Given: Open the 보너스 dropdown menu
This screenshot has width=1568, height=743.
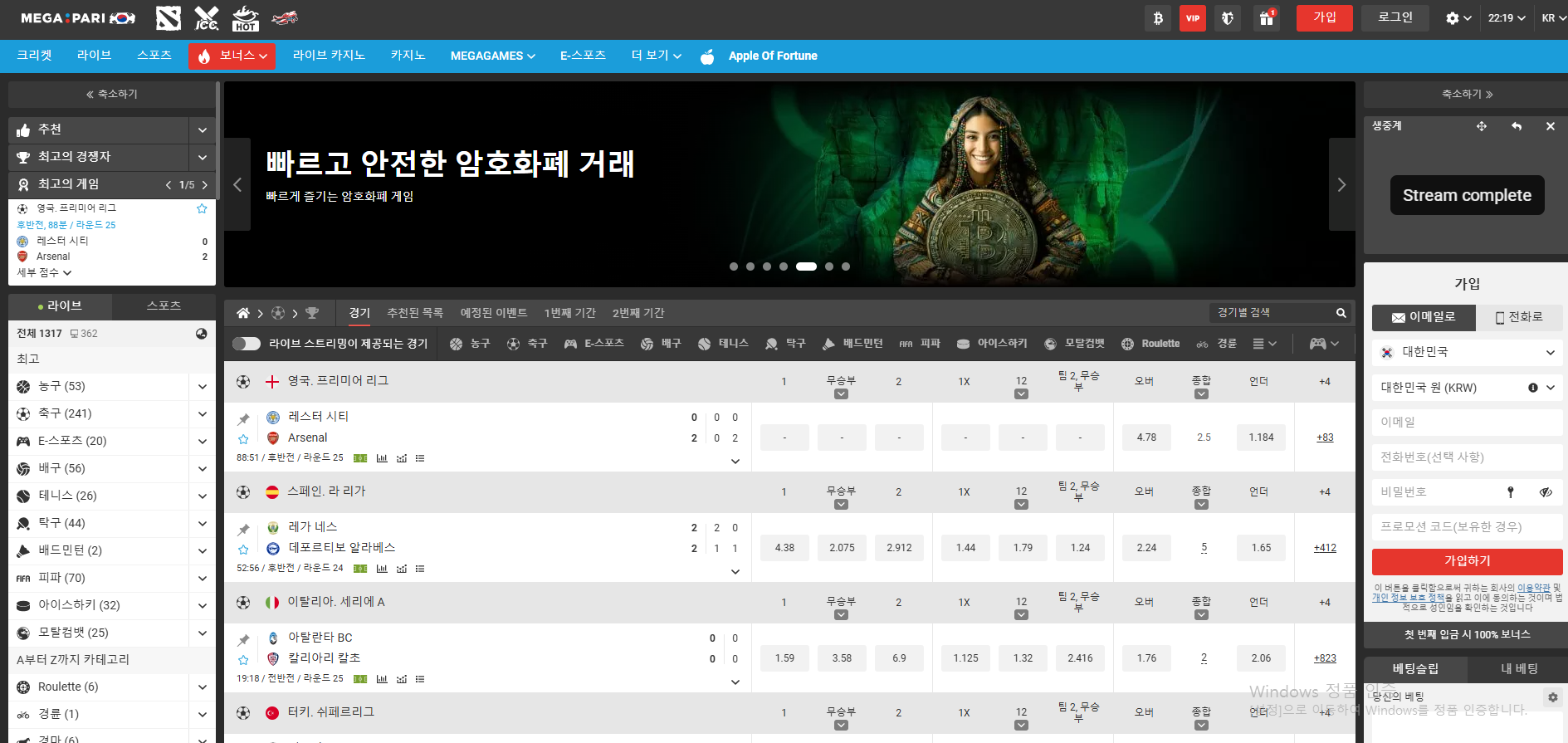Looking at the screenshot, I should coord(232,56).
